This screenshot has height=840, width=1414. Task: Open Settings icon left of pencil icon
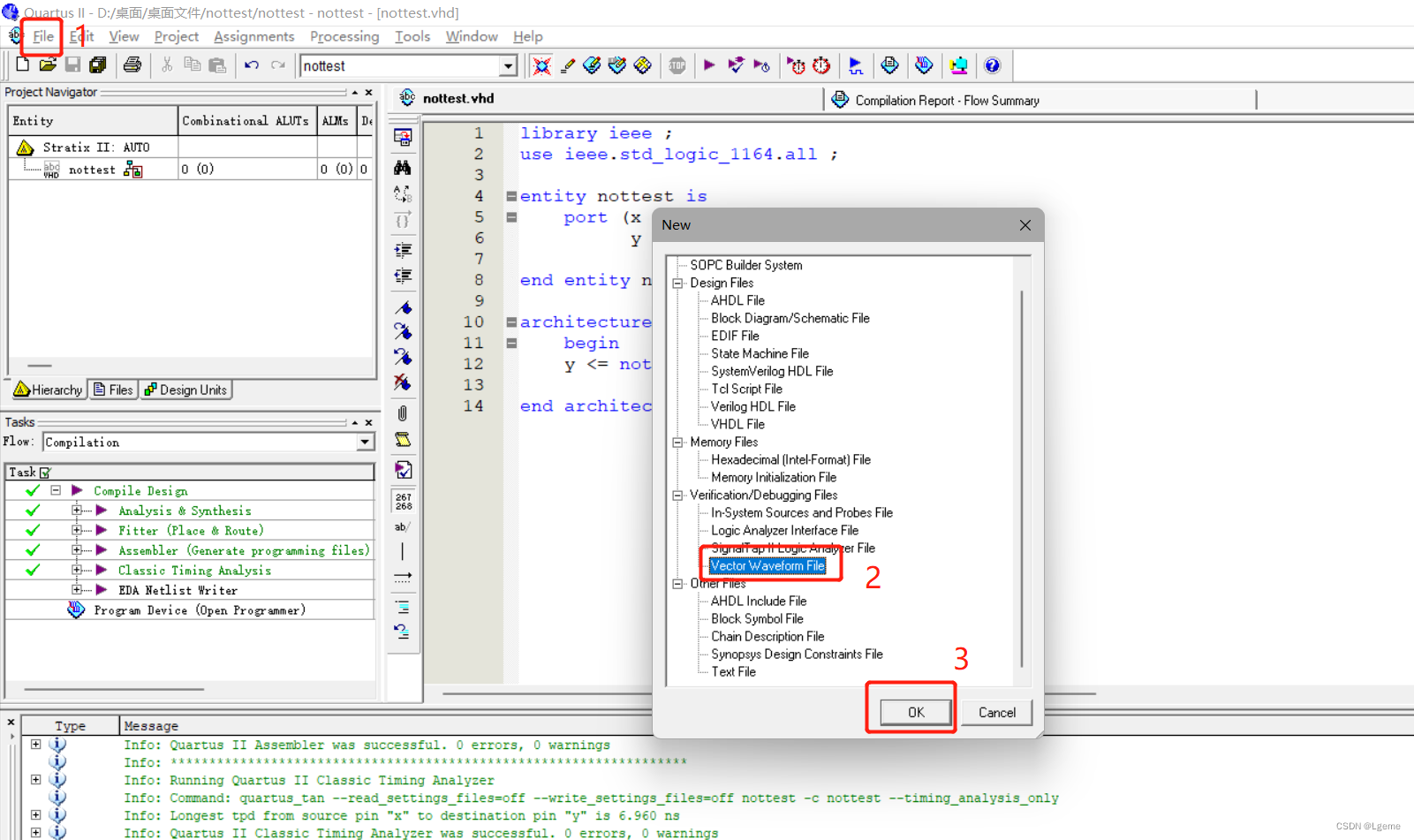(x=541, y=65)
